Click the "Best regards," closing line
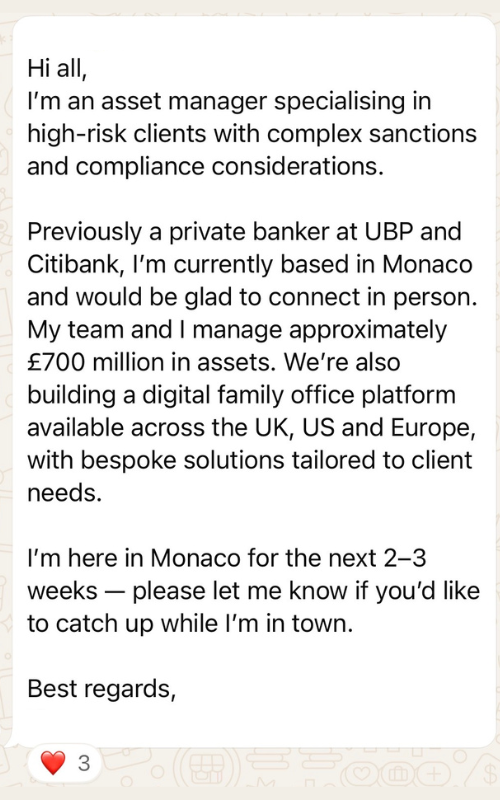 102,689
